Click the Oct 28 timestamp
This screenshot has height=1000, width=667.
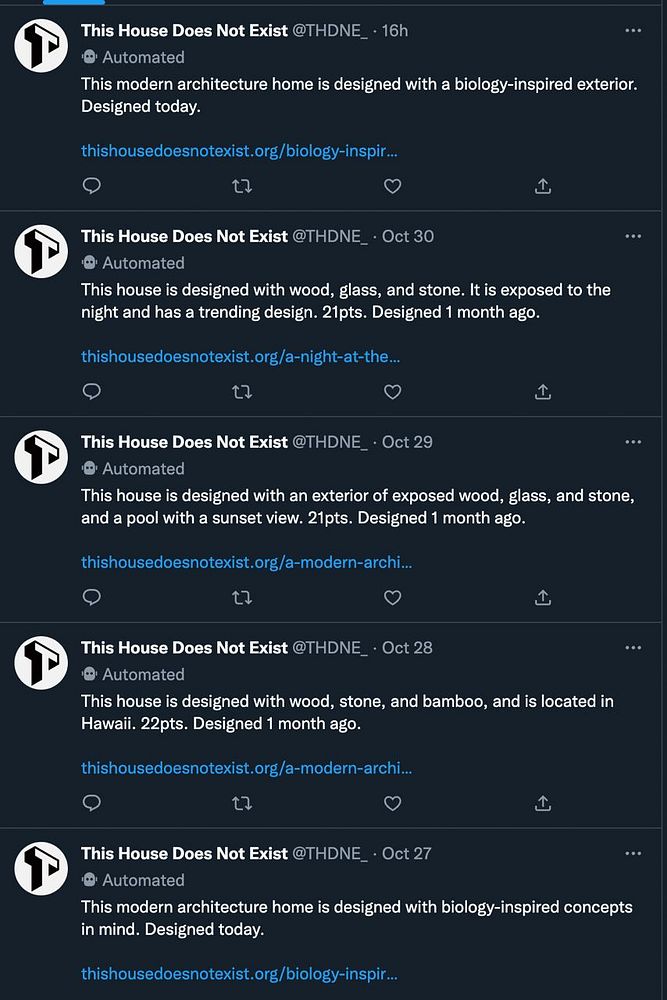pyautogui.click(x=407, y=648)
